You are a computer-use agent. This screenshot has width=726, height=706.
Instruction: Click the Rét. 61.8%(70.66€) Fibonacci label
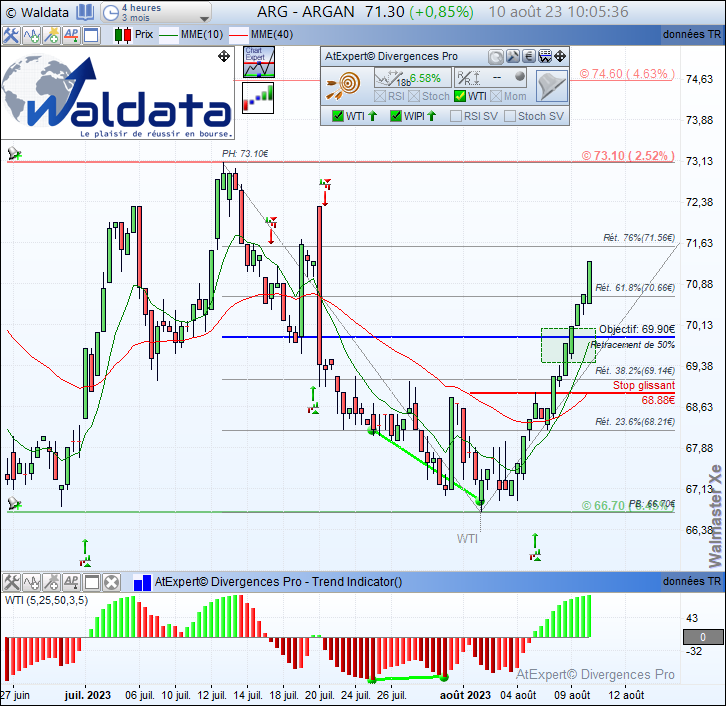pyautogui.click(x=635, y=287)
